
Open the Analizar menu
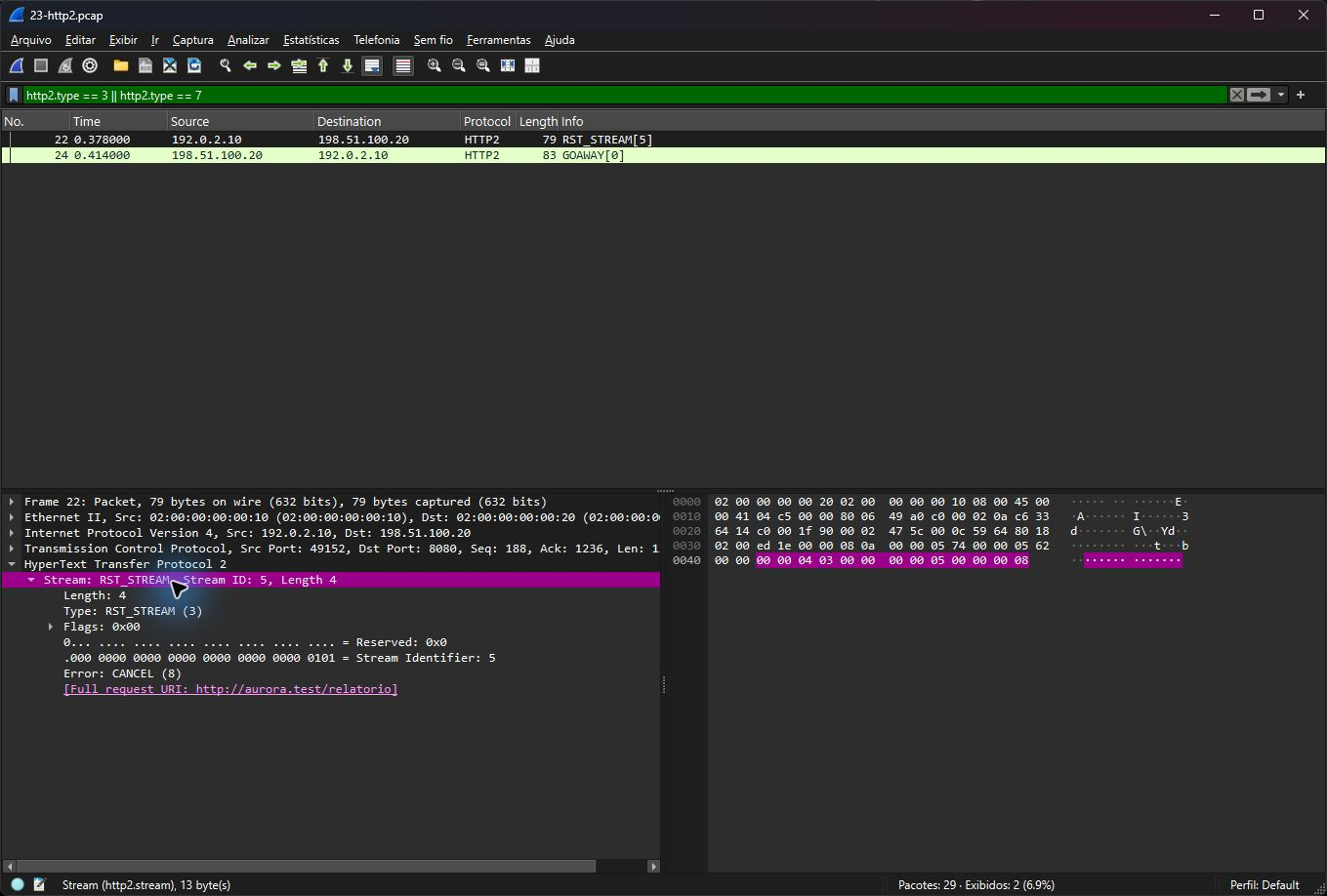[x=248, y=40]
